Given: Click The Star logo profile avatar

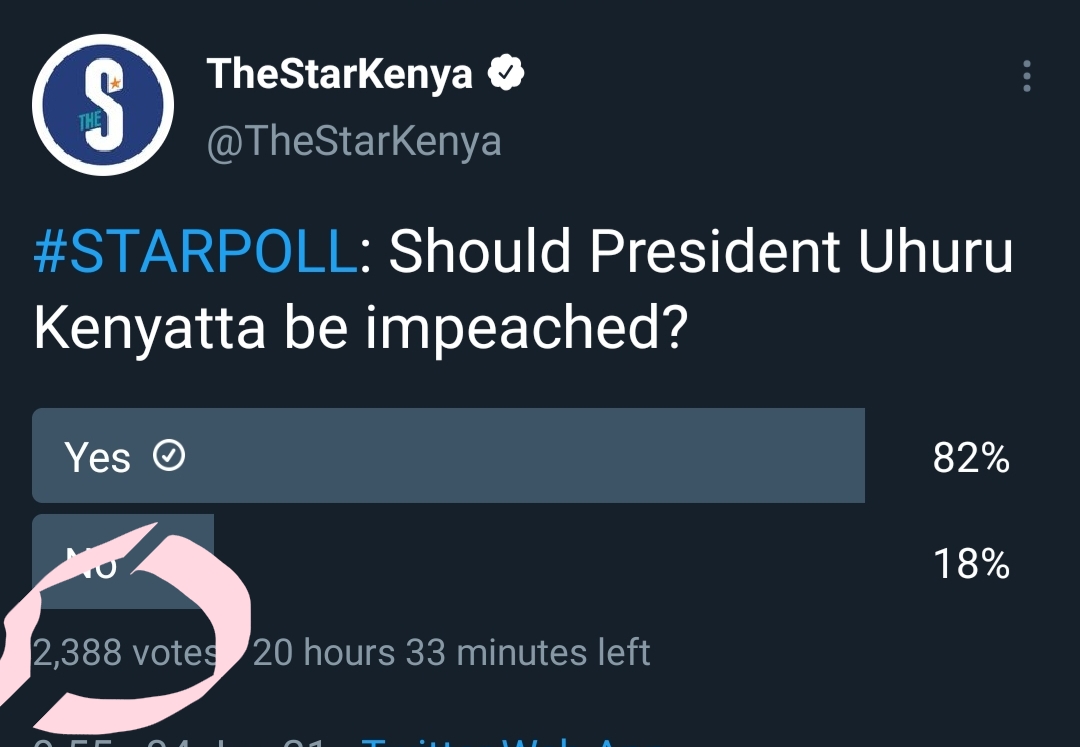Looking at the screenshot, I should (103, 105).
